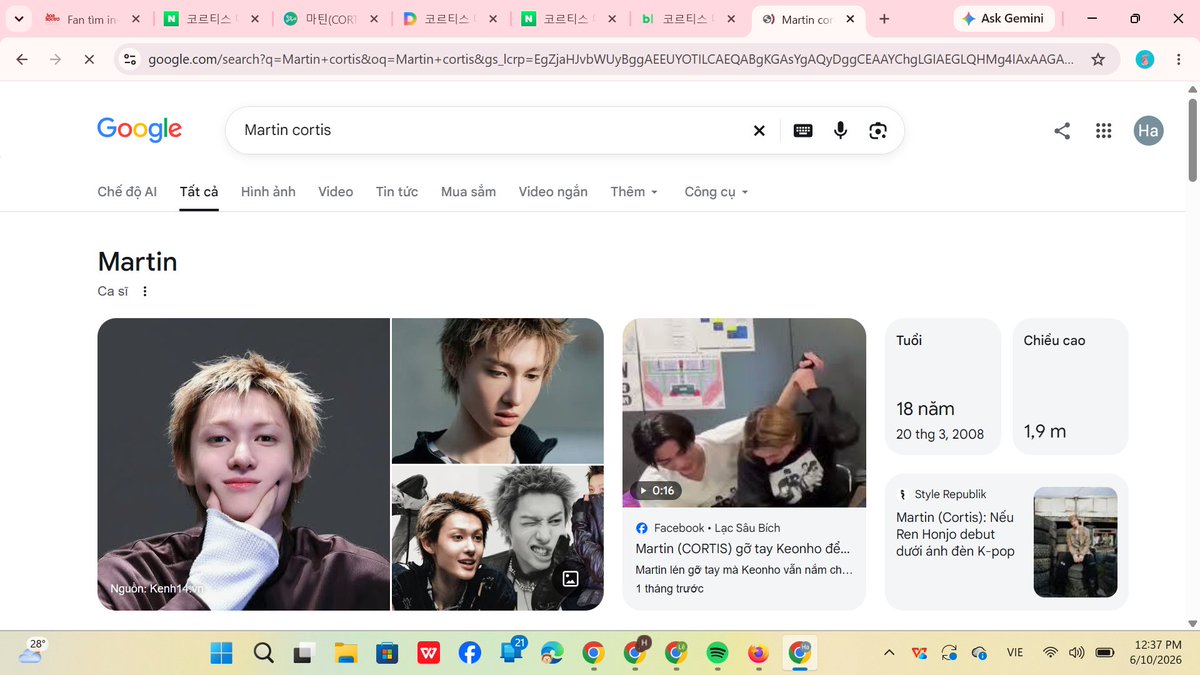Switch to the Fan tìm browser tab
This screenshot has width=1200, height=675.
[x=92, y=19]
